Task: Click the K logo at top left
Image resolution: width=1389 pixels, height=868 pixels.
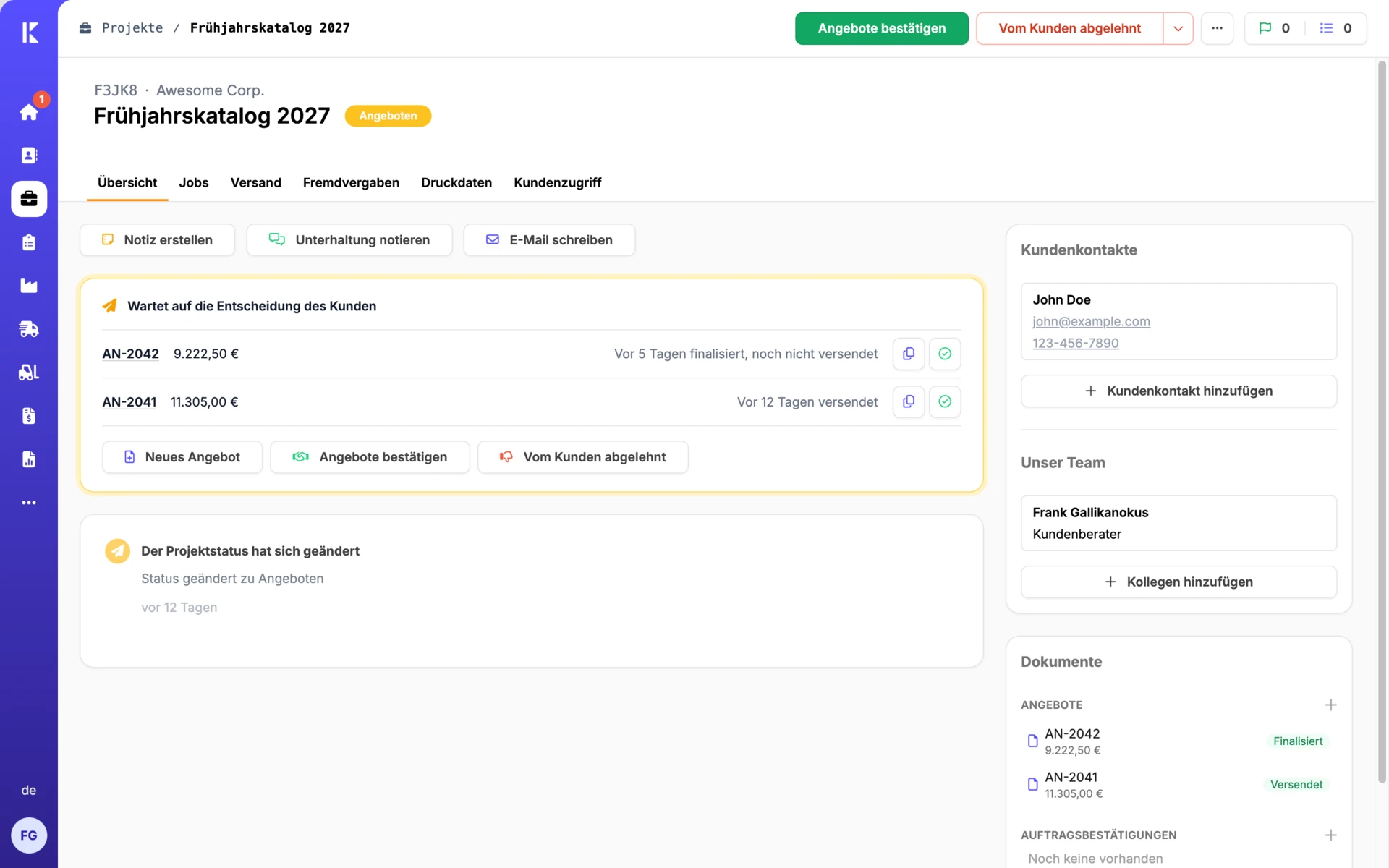Action: click(x=30, y=32)
